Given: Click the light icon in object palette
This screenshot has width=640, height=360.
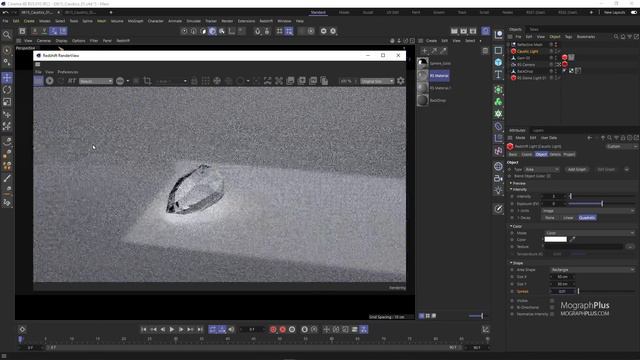Looking at the screenshot, I should coord(498,191).
